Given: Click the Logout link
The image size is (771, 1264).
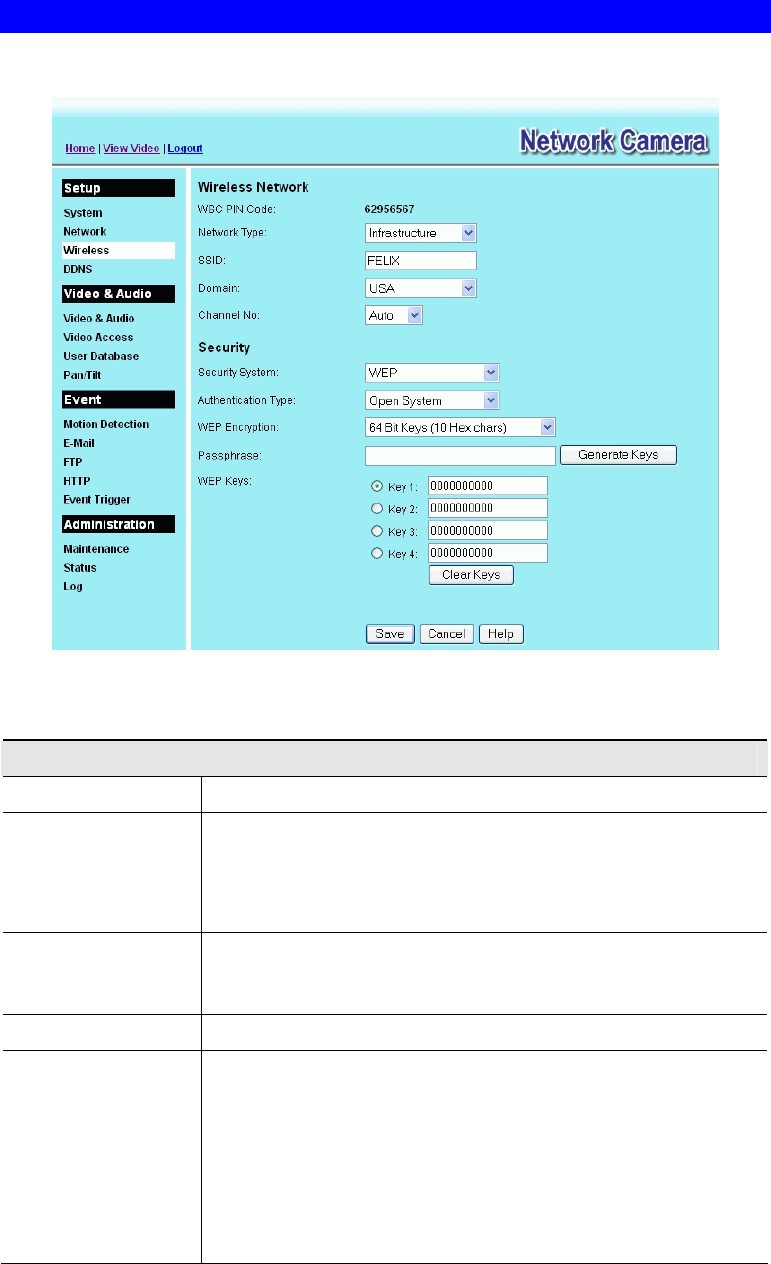Looking at the screenshot, I should pos(185,148).
